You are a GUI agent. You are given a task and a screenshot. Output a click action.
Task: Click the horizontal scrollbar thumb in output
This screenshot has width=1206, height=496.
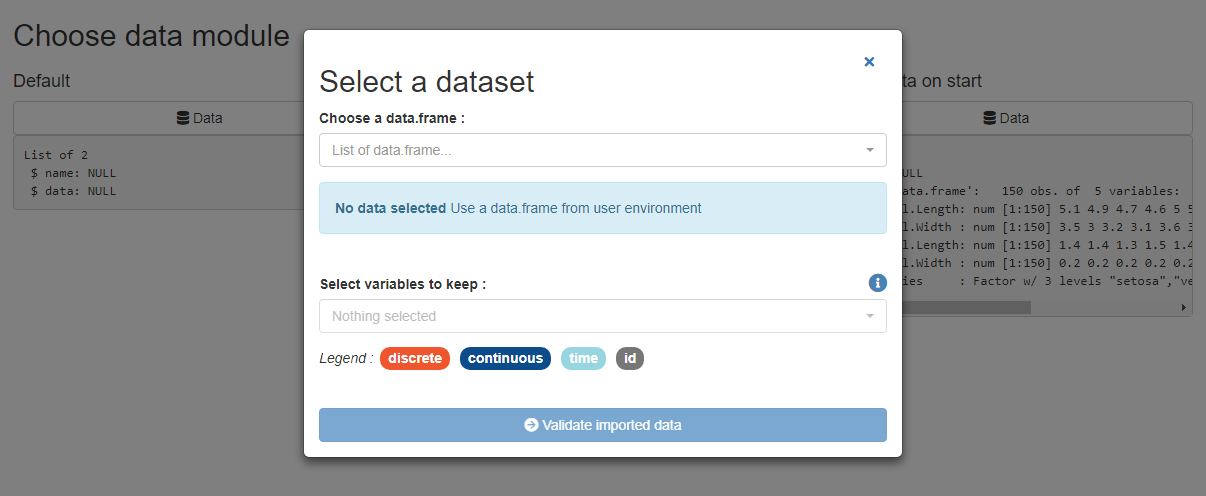click(x=965, y=308)
